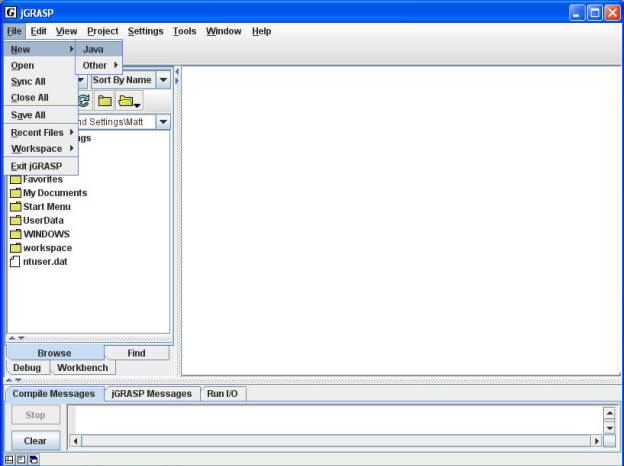Click the middle status bar window icon
Image resolution: width=624 pixels, height=466 pixels.
[x=21, y=460]
